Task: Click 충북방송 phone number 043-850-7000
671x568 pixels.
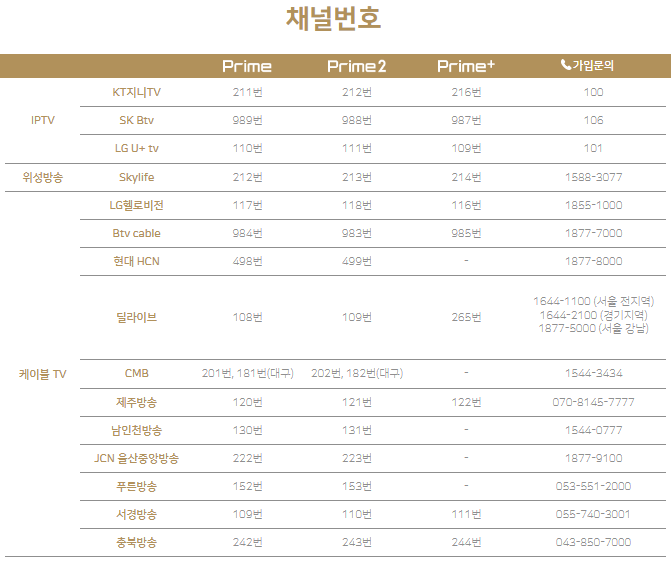Action: (594, 542)
